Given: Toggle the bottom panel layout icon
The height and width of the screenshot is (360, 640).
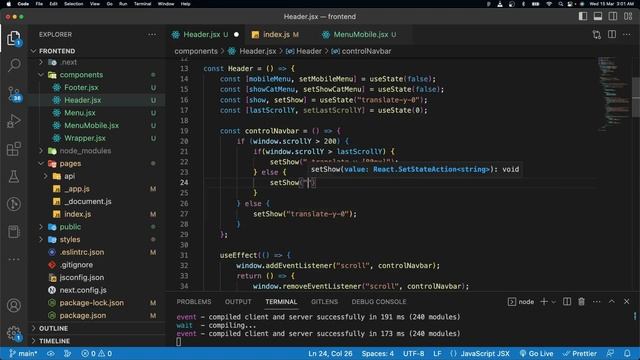Looking at the screenshot, I should click(598, 16).
